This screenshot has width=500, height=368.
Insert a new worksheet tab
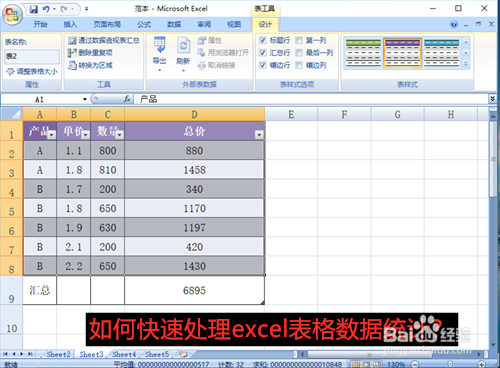tap(183, 354)
